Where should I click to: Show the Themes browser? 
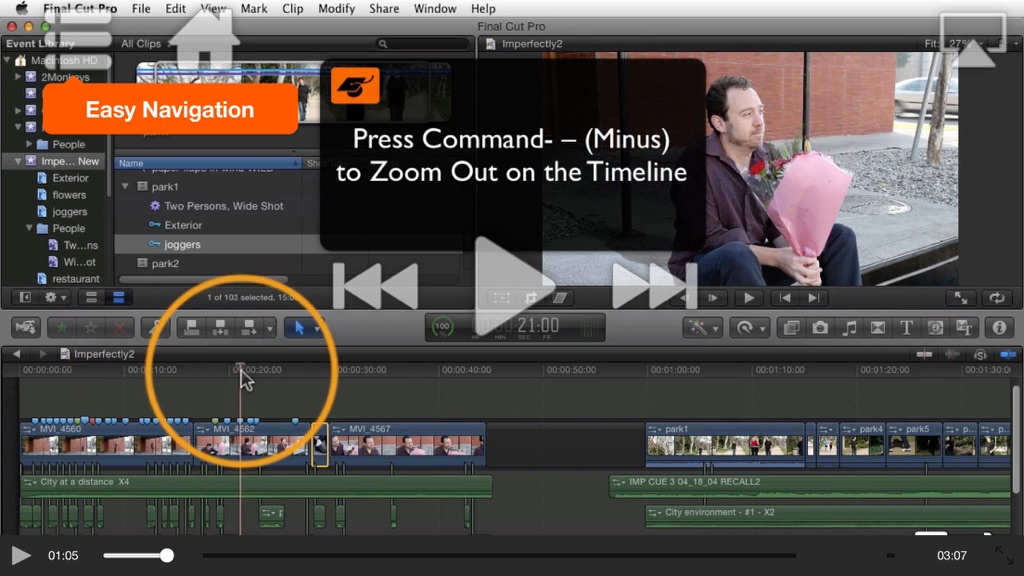(x=964, y=327)
